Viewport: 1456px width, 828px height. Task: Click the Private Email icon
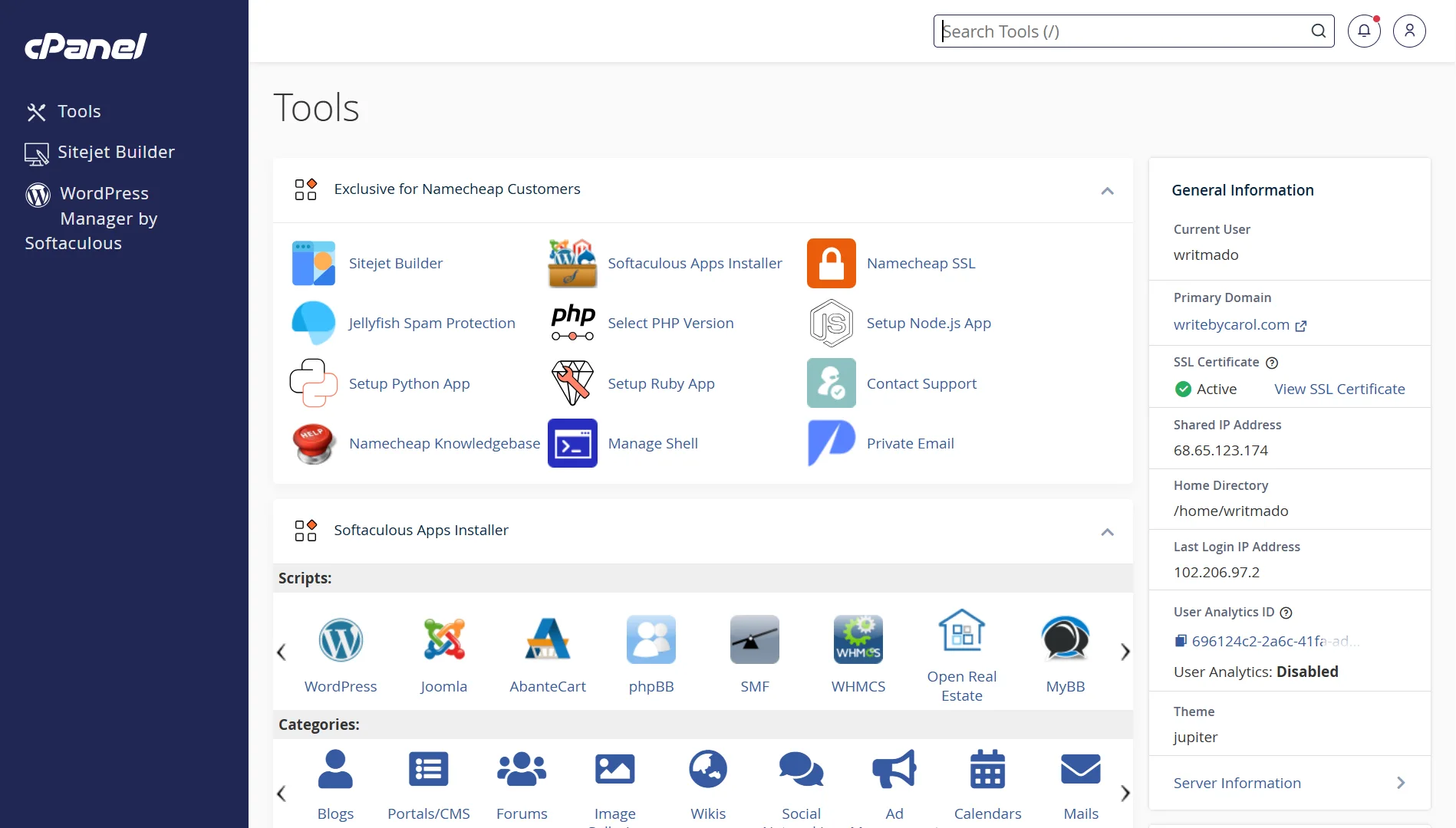(x=832, y=443)
